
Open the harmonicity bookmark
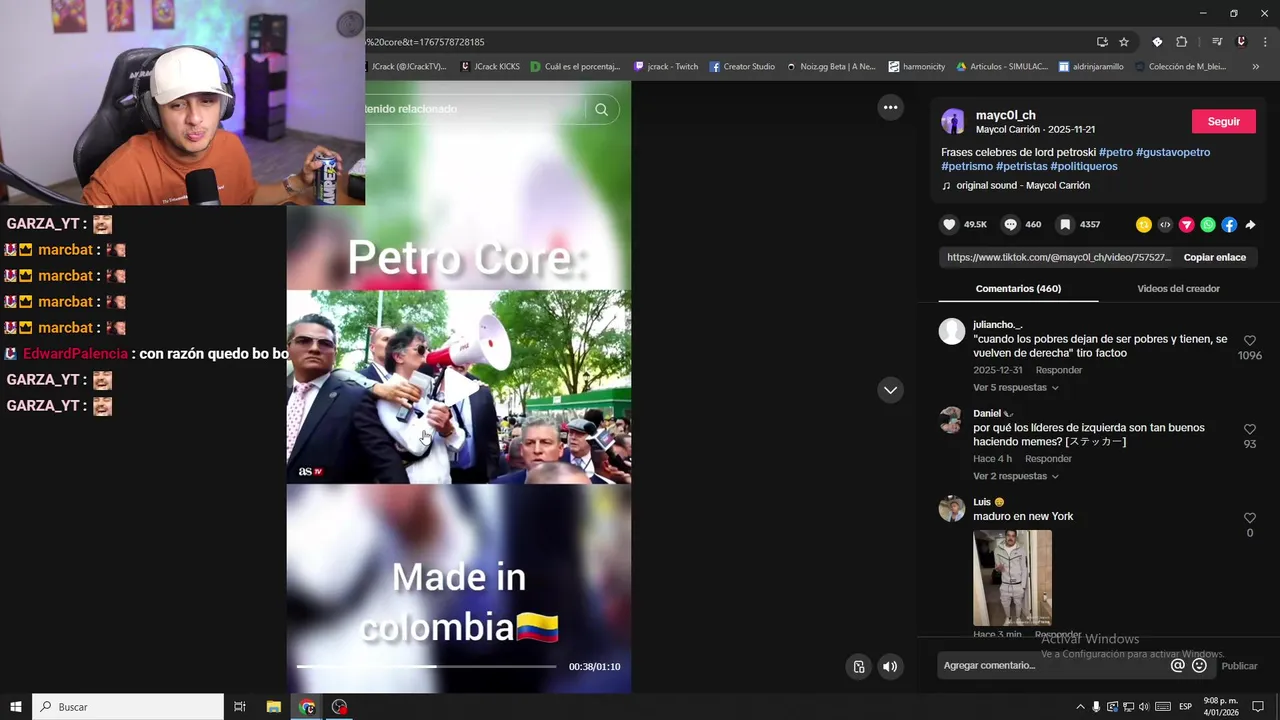coord(917,67)
